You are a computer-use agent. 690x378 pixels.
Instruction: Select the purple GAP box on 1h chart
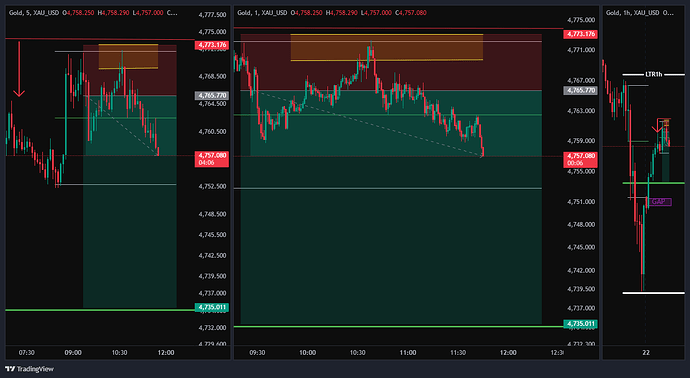(660, 202)
